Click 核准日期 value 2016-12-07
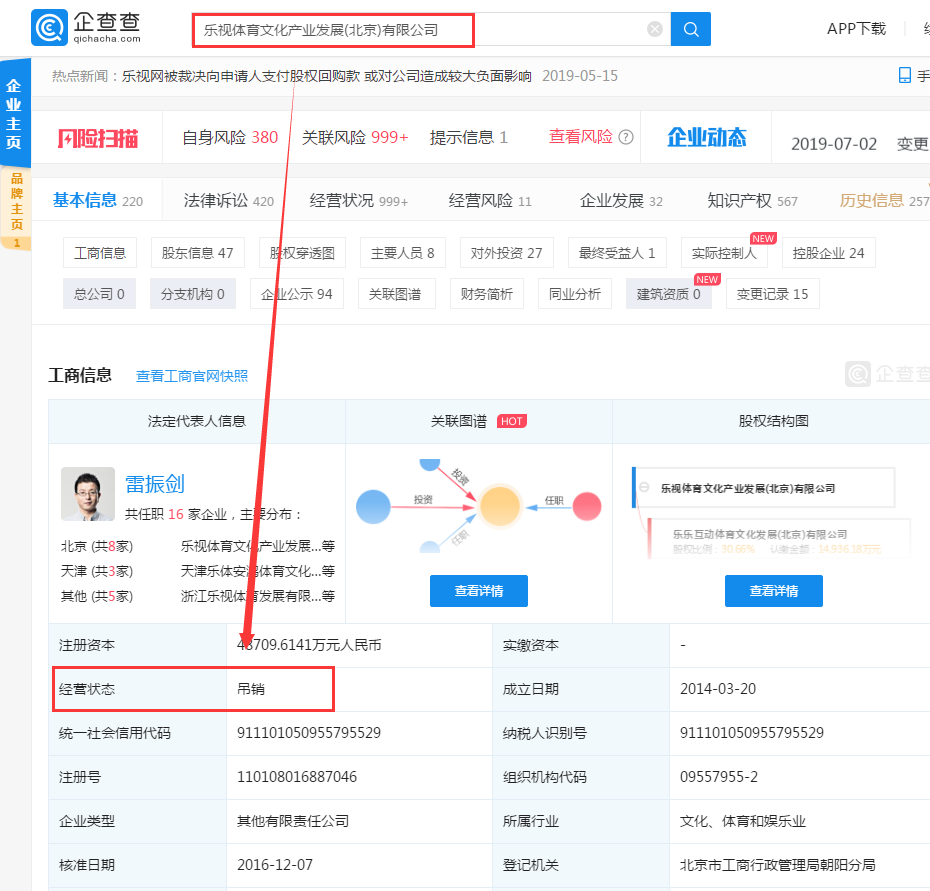 point(275,865)
